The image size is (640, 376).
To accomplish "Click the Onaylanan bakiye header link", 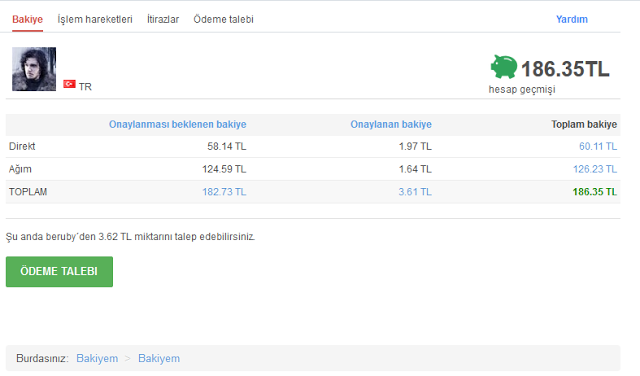I will click(391, 125).
